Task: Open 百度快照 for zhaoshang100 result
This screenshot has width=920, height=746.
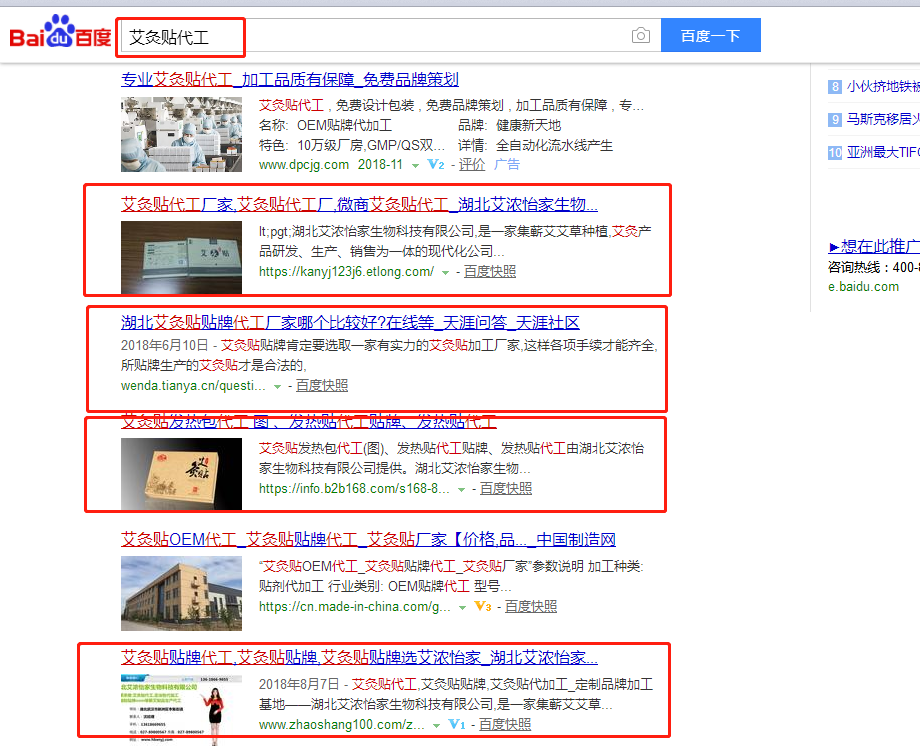Action: 505,724
